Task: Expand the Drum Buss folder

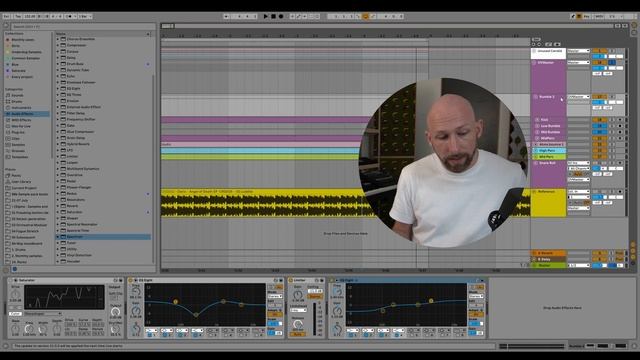Action: pos(58,64)
